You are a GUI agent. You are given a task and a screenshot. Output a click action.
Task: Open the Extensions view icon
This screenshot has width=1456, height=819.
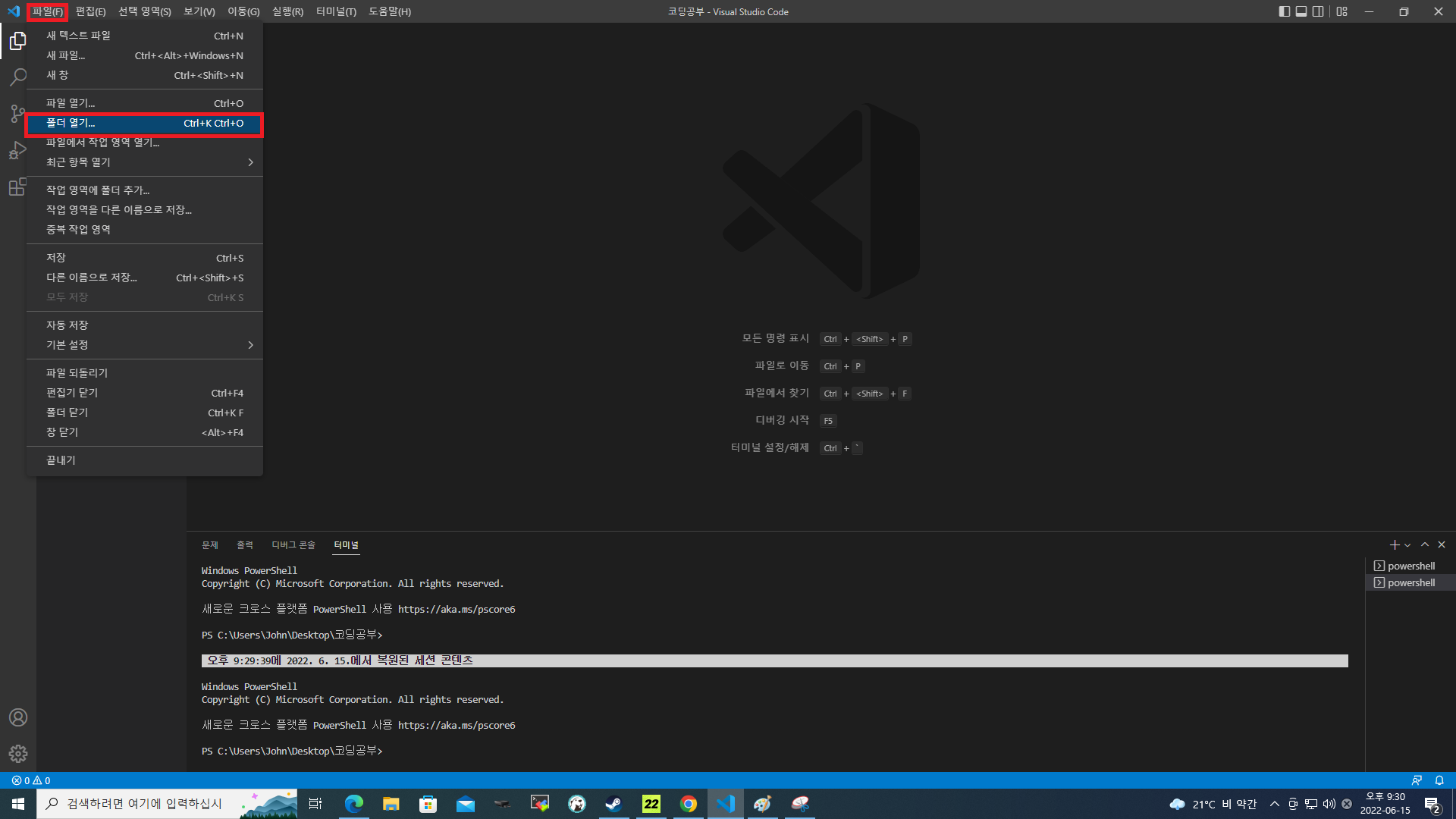(x=17, y=187)
